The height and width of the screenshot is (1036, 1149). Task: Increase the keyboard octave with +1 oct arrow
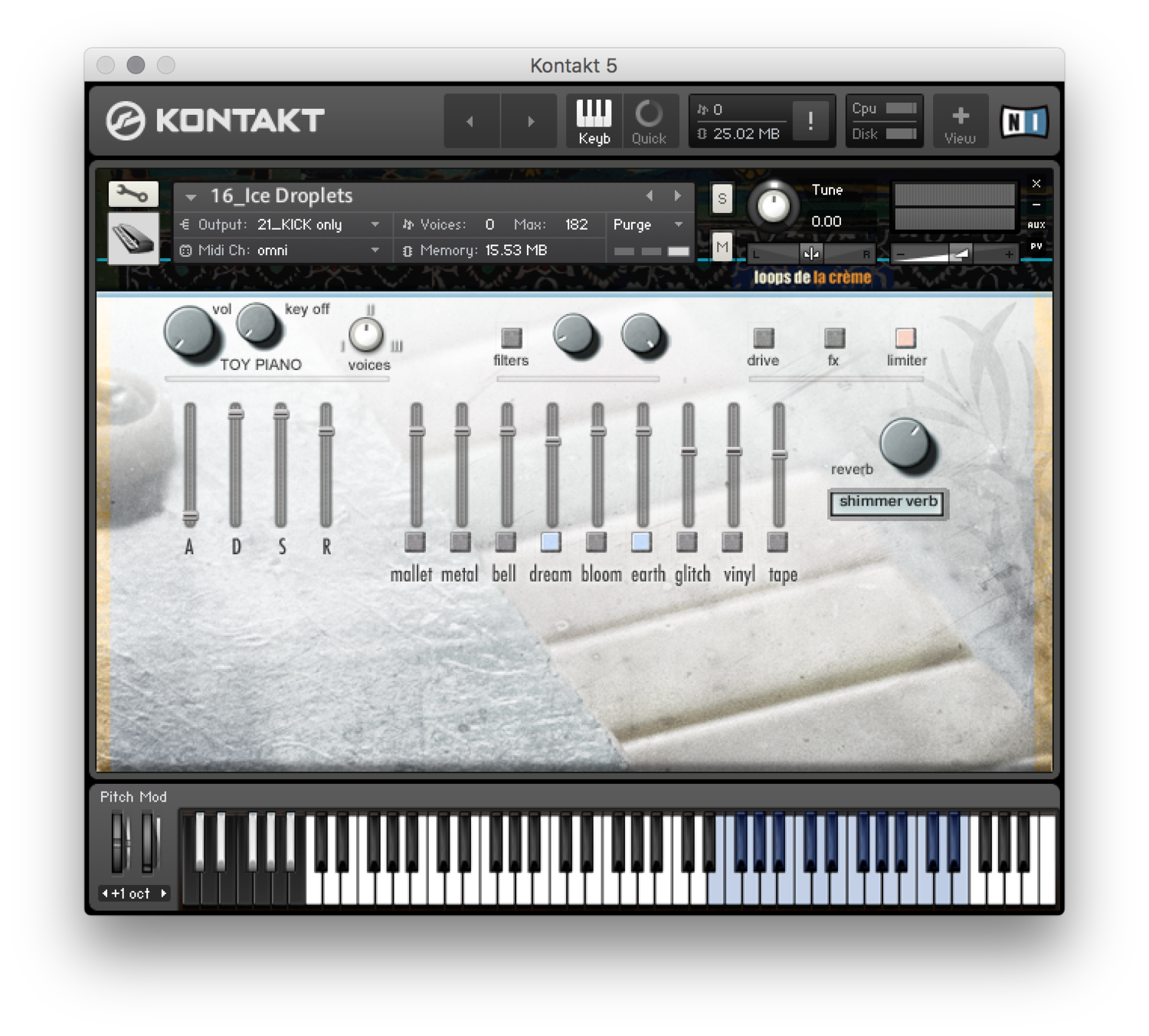pos(162,893)
